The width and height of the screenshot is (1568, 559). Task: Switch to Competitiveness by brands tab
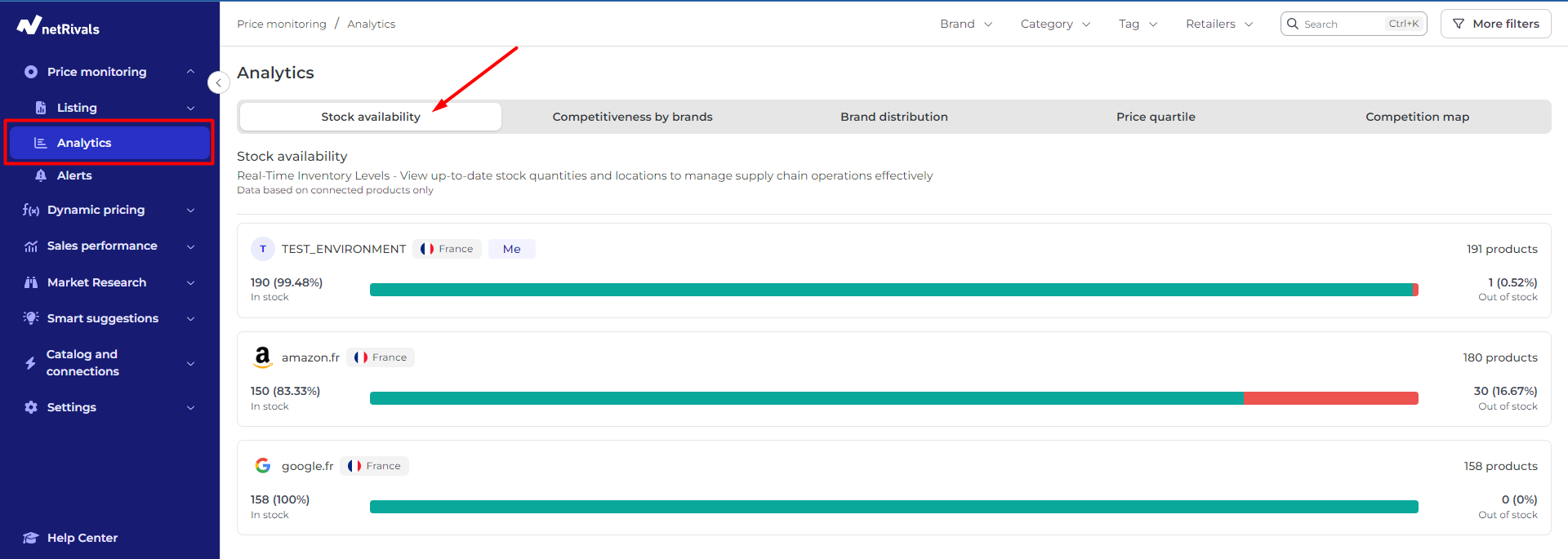[632, 117]
